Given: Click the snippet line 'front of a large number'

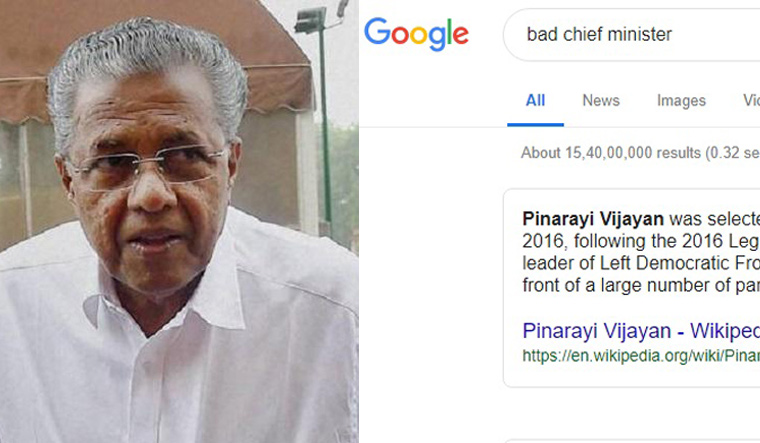Looking at the screenshot, I should (x=641, y=285).
